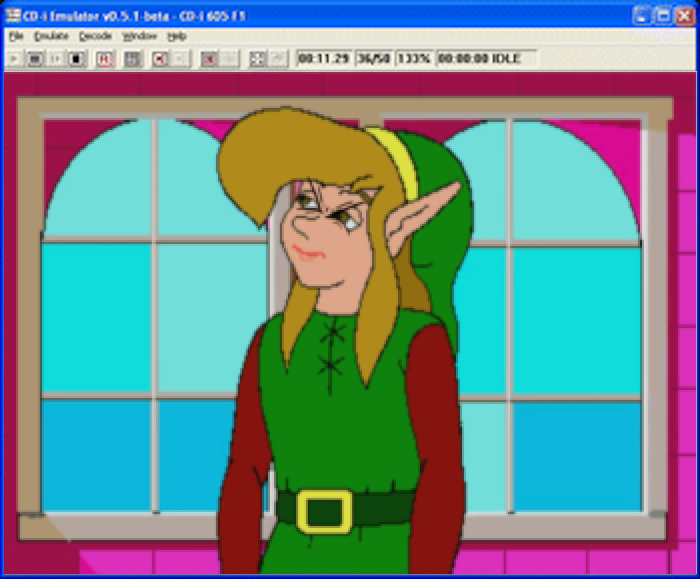This screenshot has height=579, width=700.
Task: Click the CD-i Emulator window title bar
Action: coord(350,16)
